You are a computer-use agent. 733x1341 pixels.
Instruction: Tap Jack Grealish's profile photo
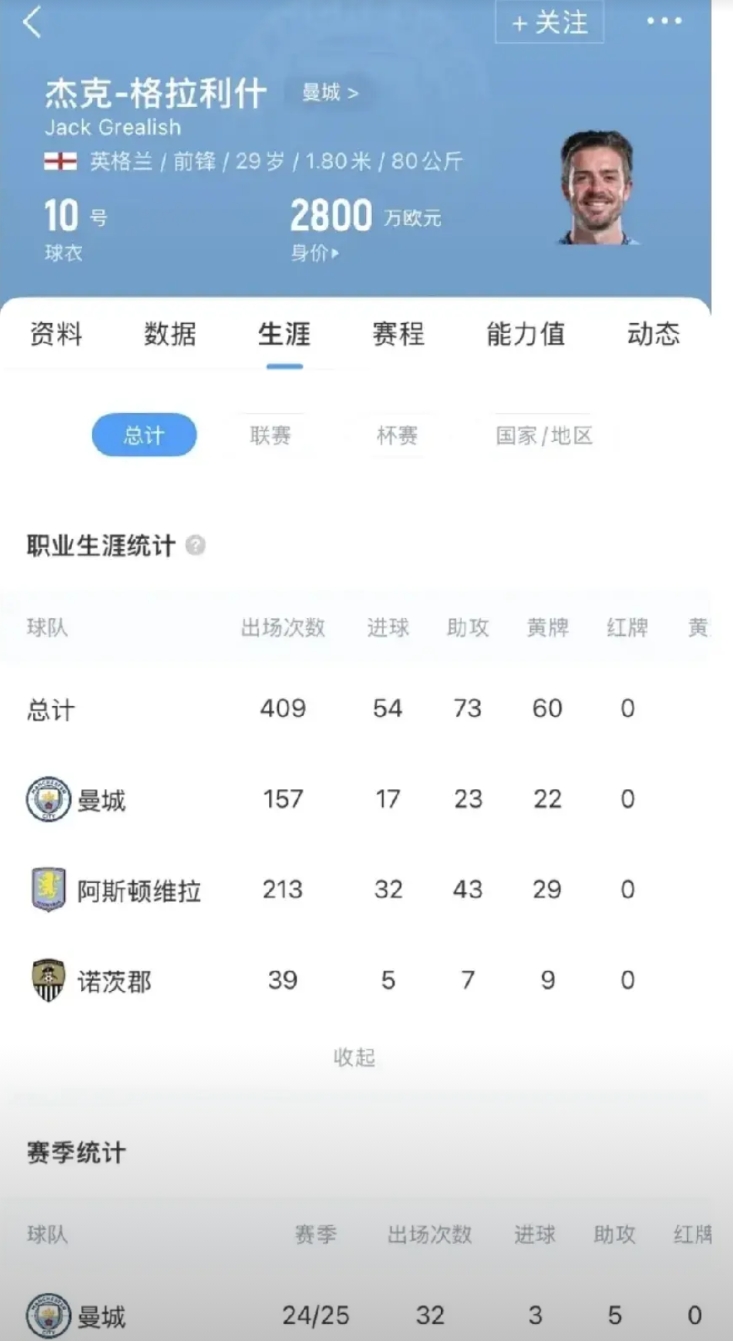[597, 186]
